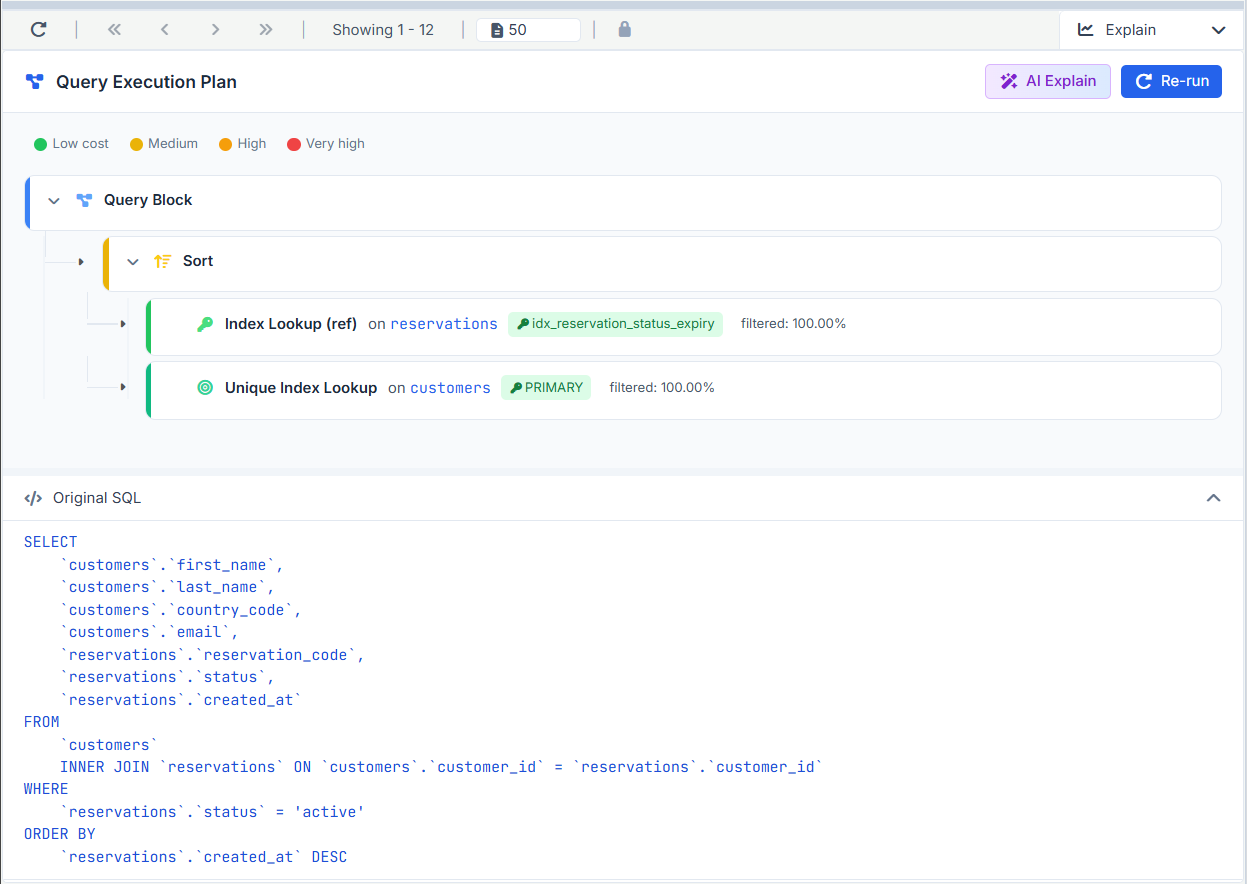Image resolution: width=1247 pixels, height=884 pixels.
Task: Click the filtered 100.00% on reservations row
Action: click(793, 324)
